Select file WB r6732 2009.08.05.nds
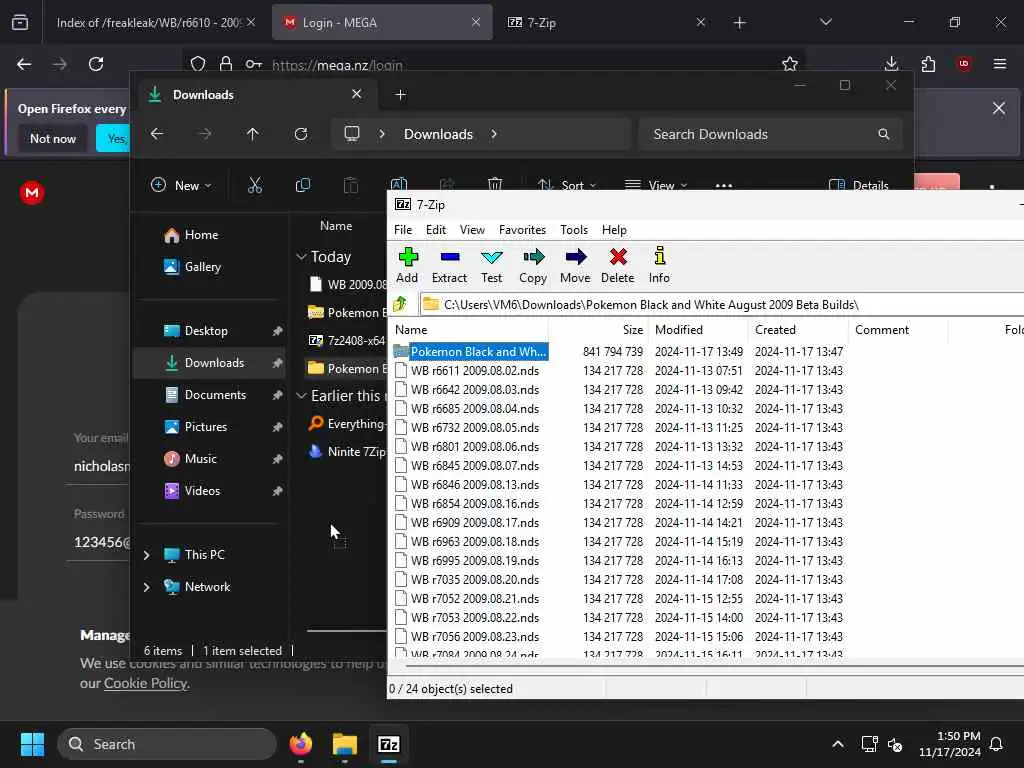1024x768 pixels. (x=475, y=428)
